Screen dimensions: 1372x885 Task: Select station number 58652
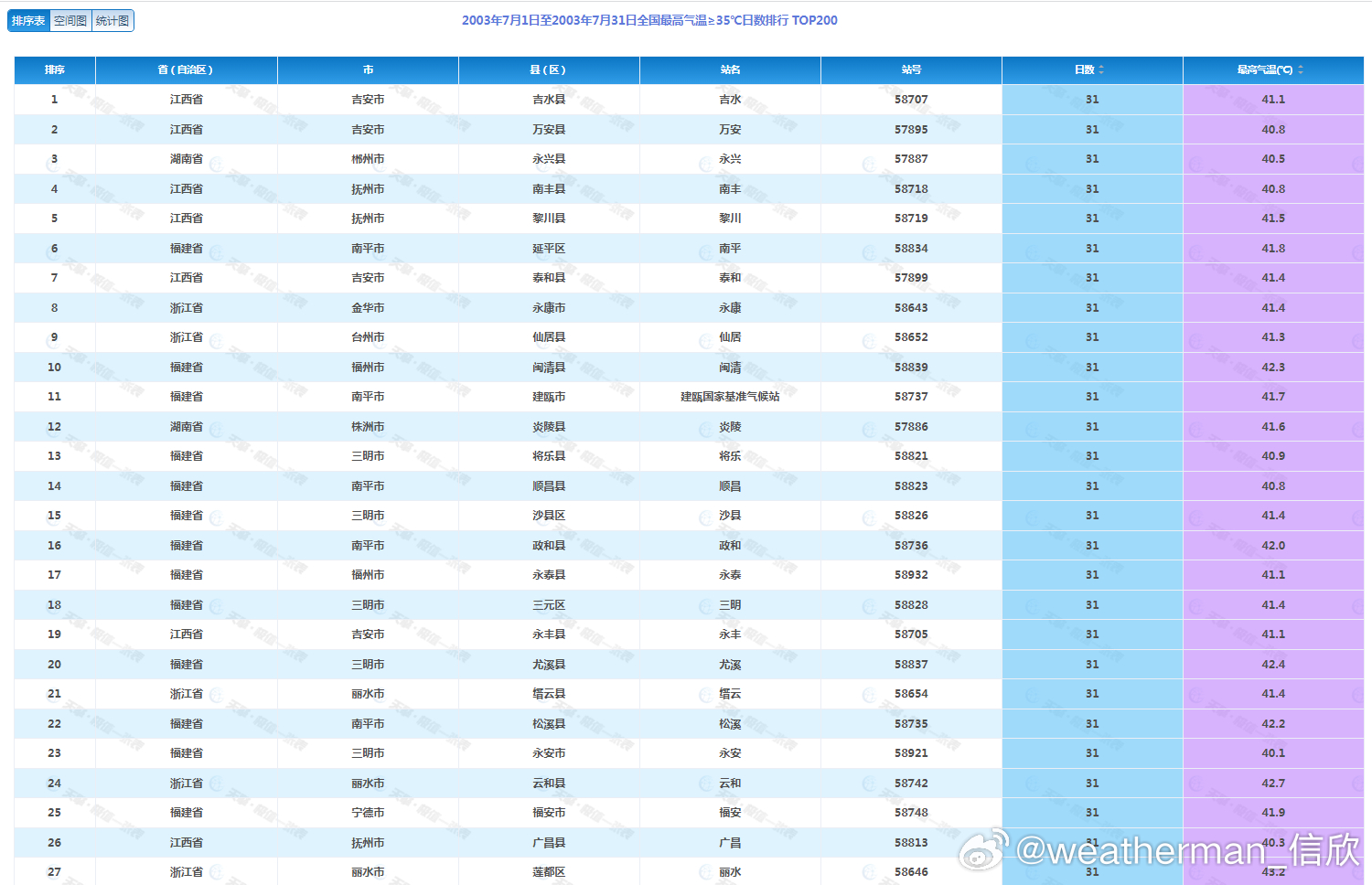coord(911,337)
